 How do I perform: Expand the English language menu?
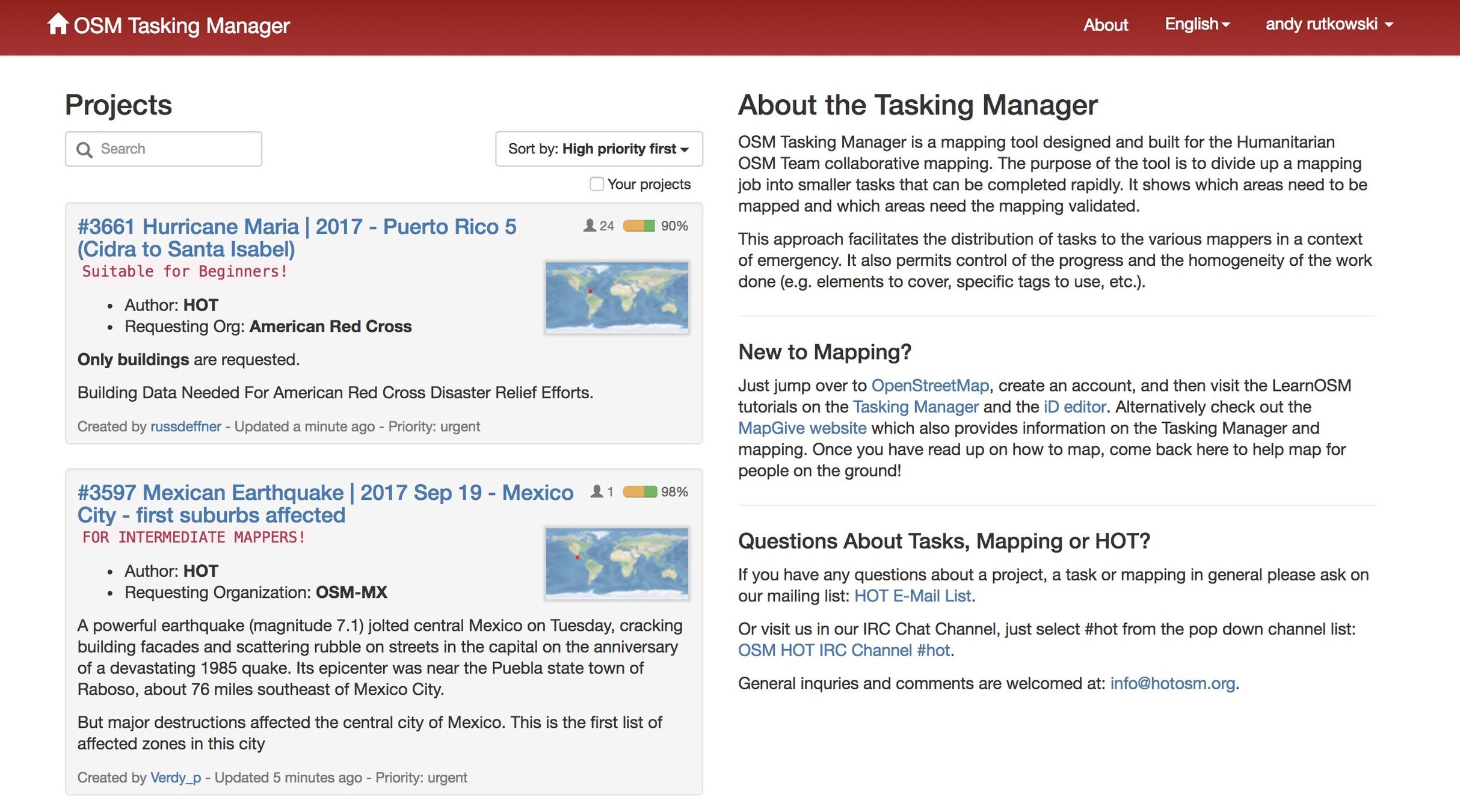click(x=1197, y=24)
